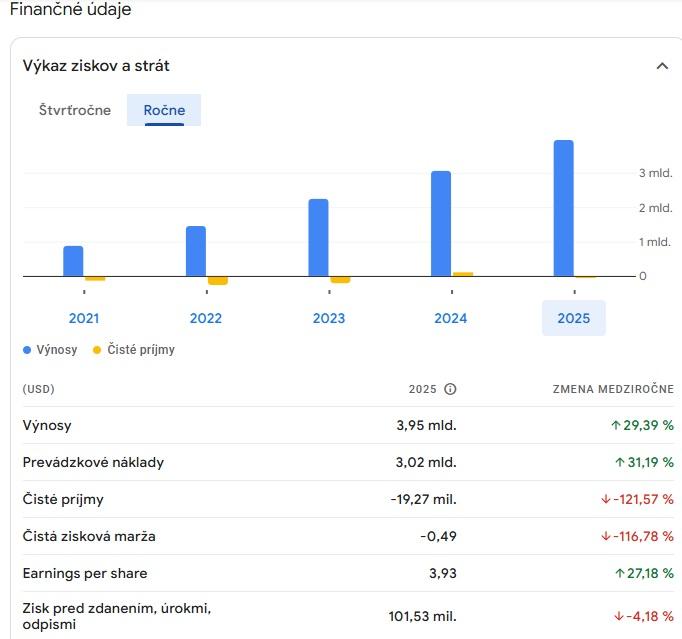This screenshot has height=639, width=682.
Task: Click the red down arrow at -121,57 %
Action: (x=606, y=499)
